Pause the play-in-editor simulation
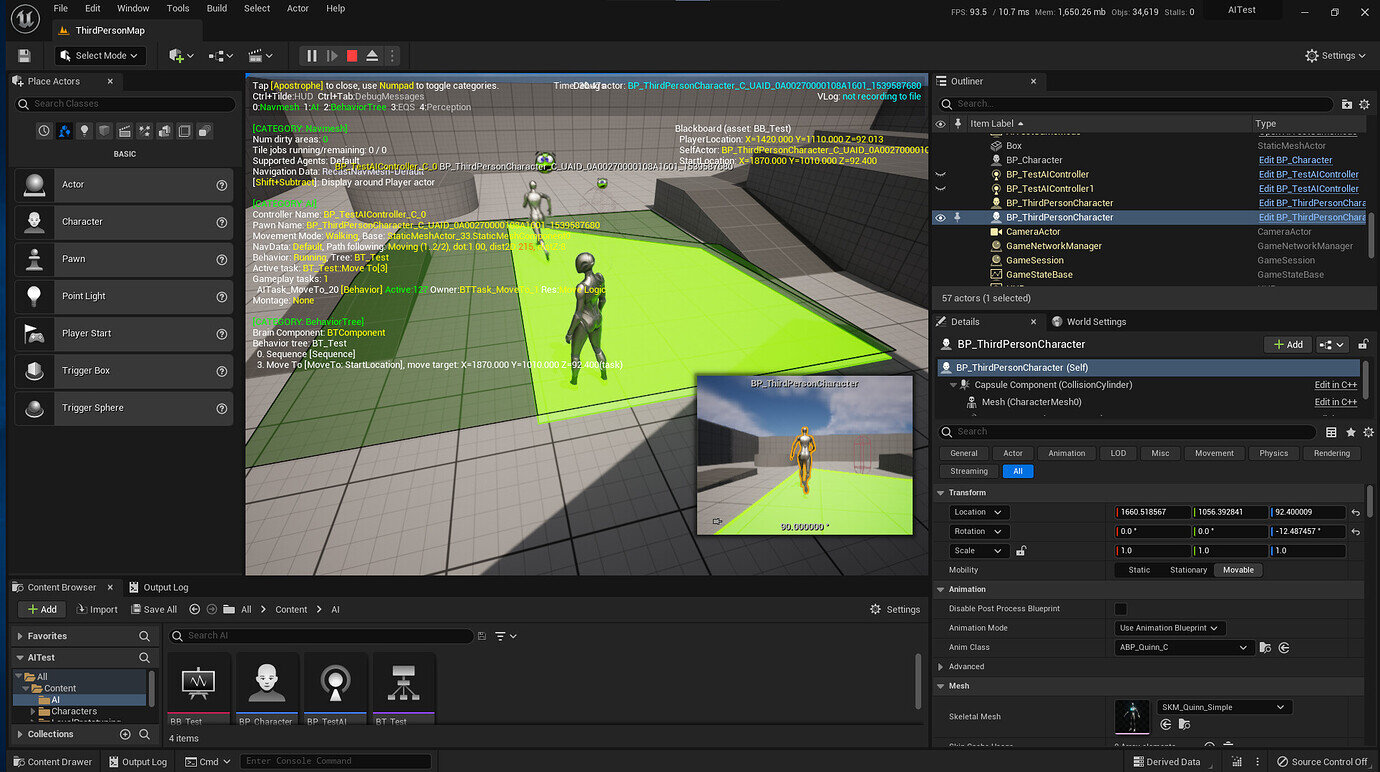 click(x=312, y=56)
